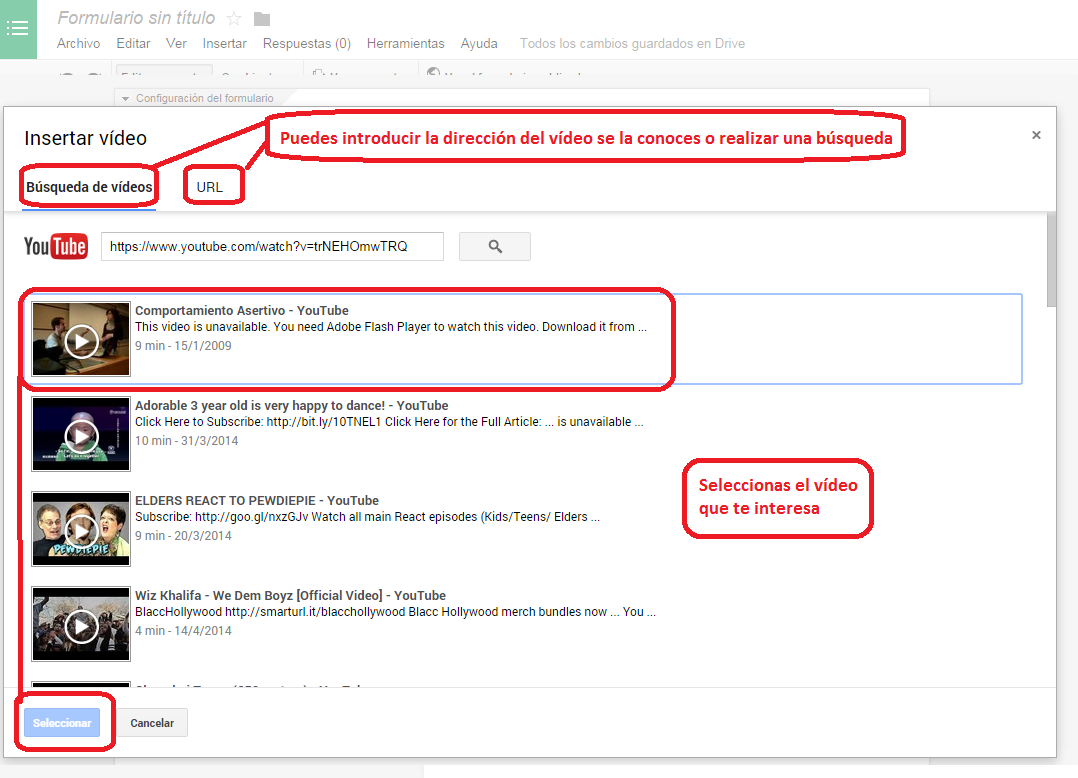Viewport: 1078px width, 778px height.
Task: Click the Seleccionar button
Action: click(x=62, y=722)
